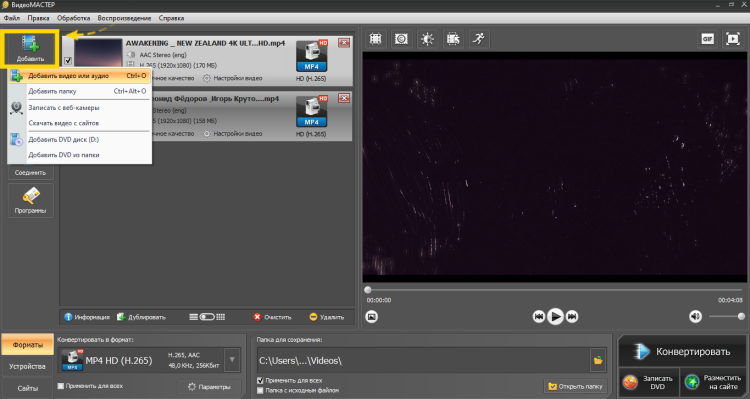Image resolution: width=750 pixels, height=399 pixels.
Task: Toggle Применить для всех under save folder
Action: pos(260,380)
